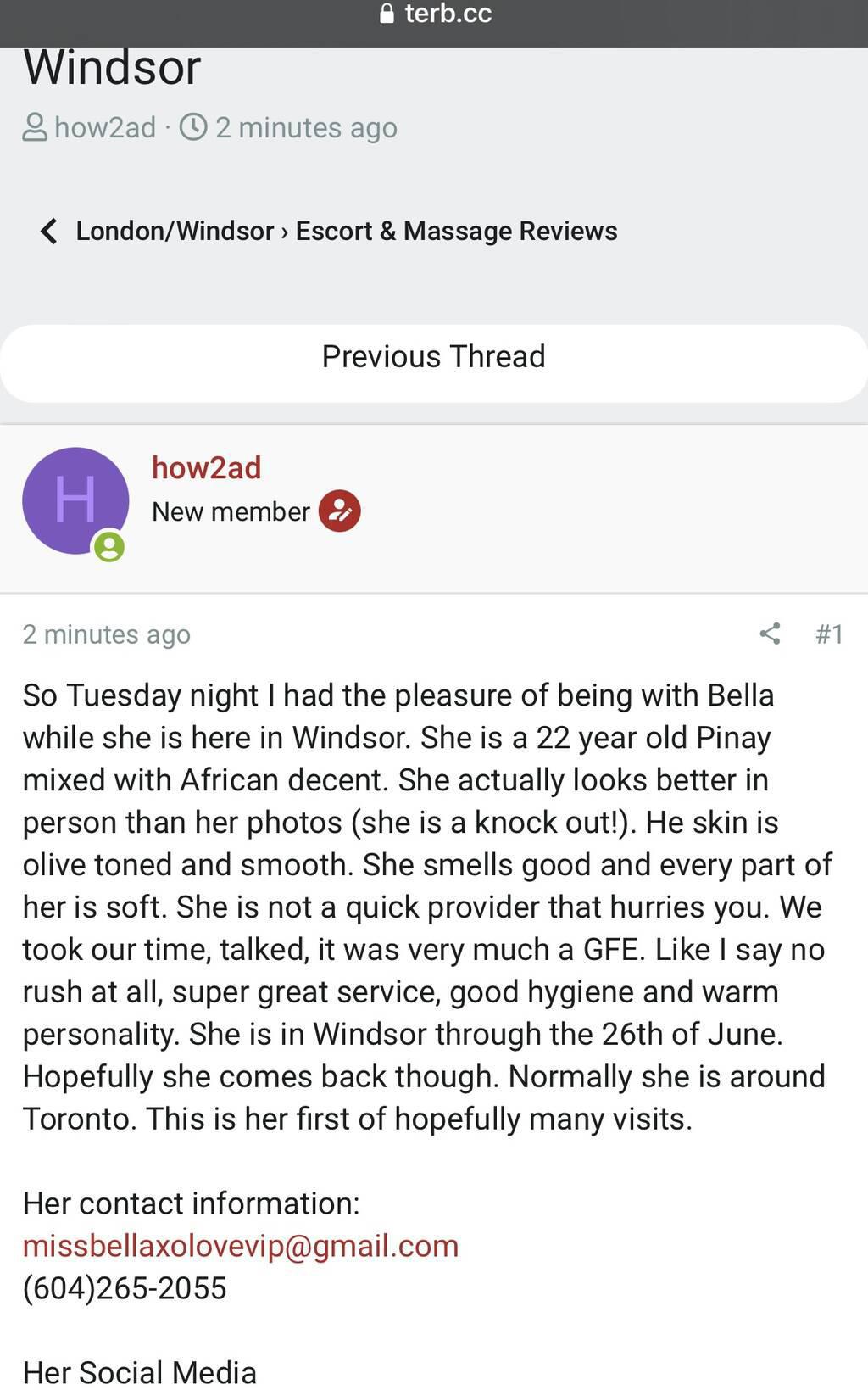868x1390 pixels.
Task: Open how2ad profile from thread header
Action: [x=105, y=128]
